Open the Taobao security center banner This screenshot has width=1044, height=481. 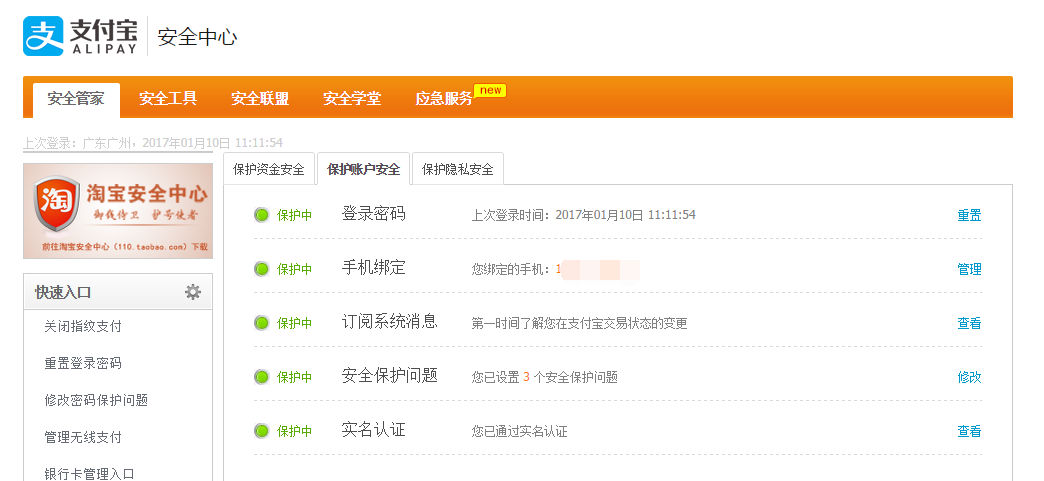pos(118,210)
